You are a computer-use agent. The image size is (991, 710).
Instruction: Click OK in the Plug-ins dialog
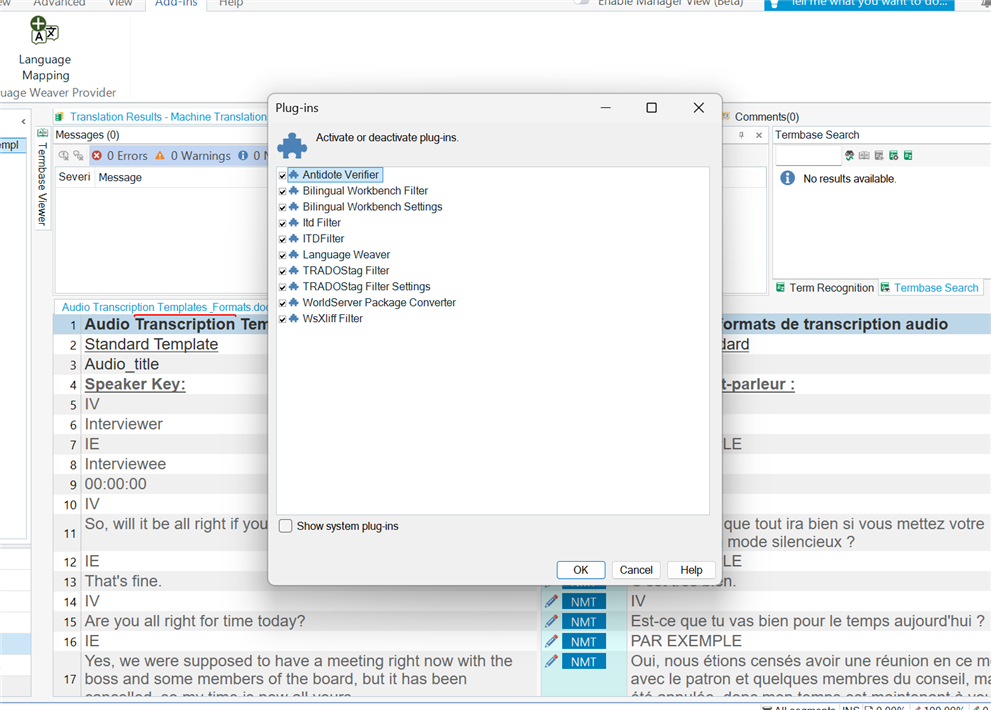click(581, 570)
